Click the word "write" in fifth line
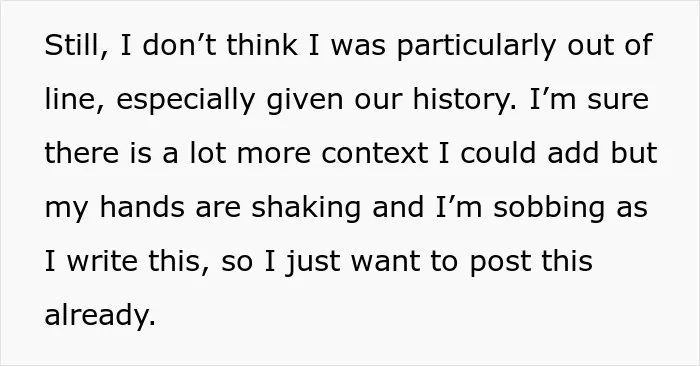 (102, 261)
